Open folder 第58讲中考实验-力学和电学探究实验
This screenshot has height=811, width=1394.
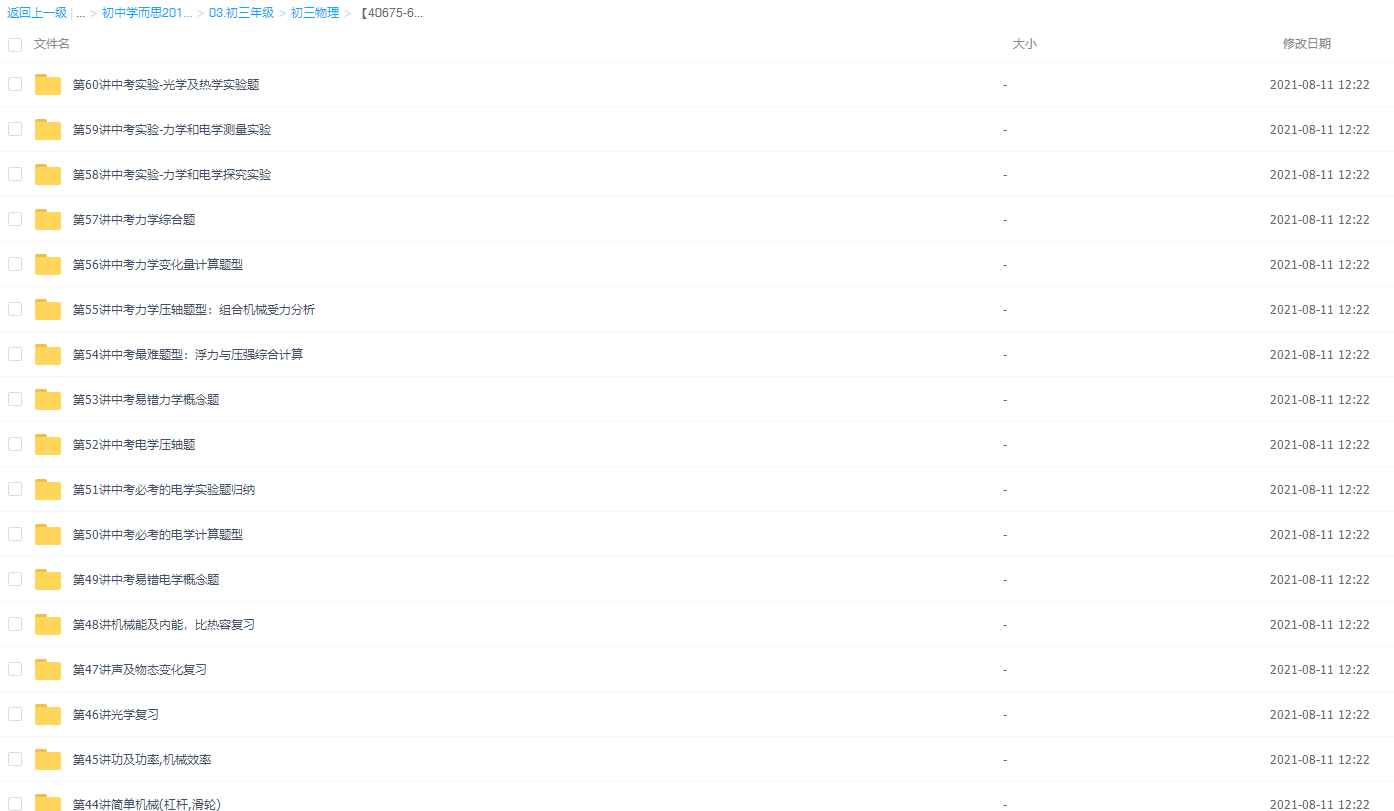point(171,175)
